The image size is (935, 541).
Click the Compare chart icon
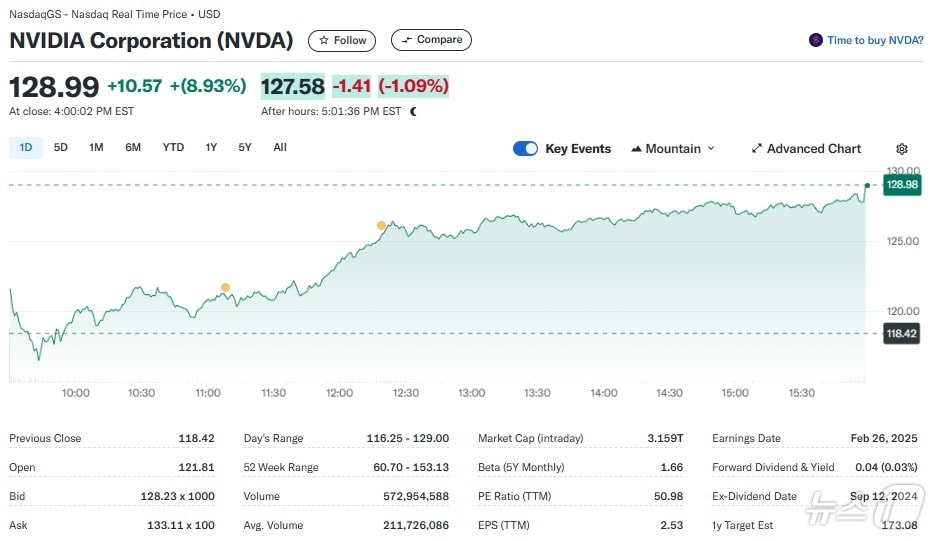click(x=404, y=40)
